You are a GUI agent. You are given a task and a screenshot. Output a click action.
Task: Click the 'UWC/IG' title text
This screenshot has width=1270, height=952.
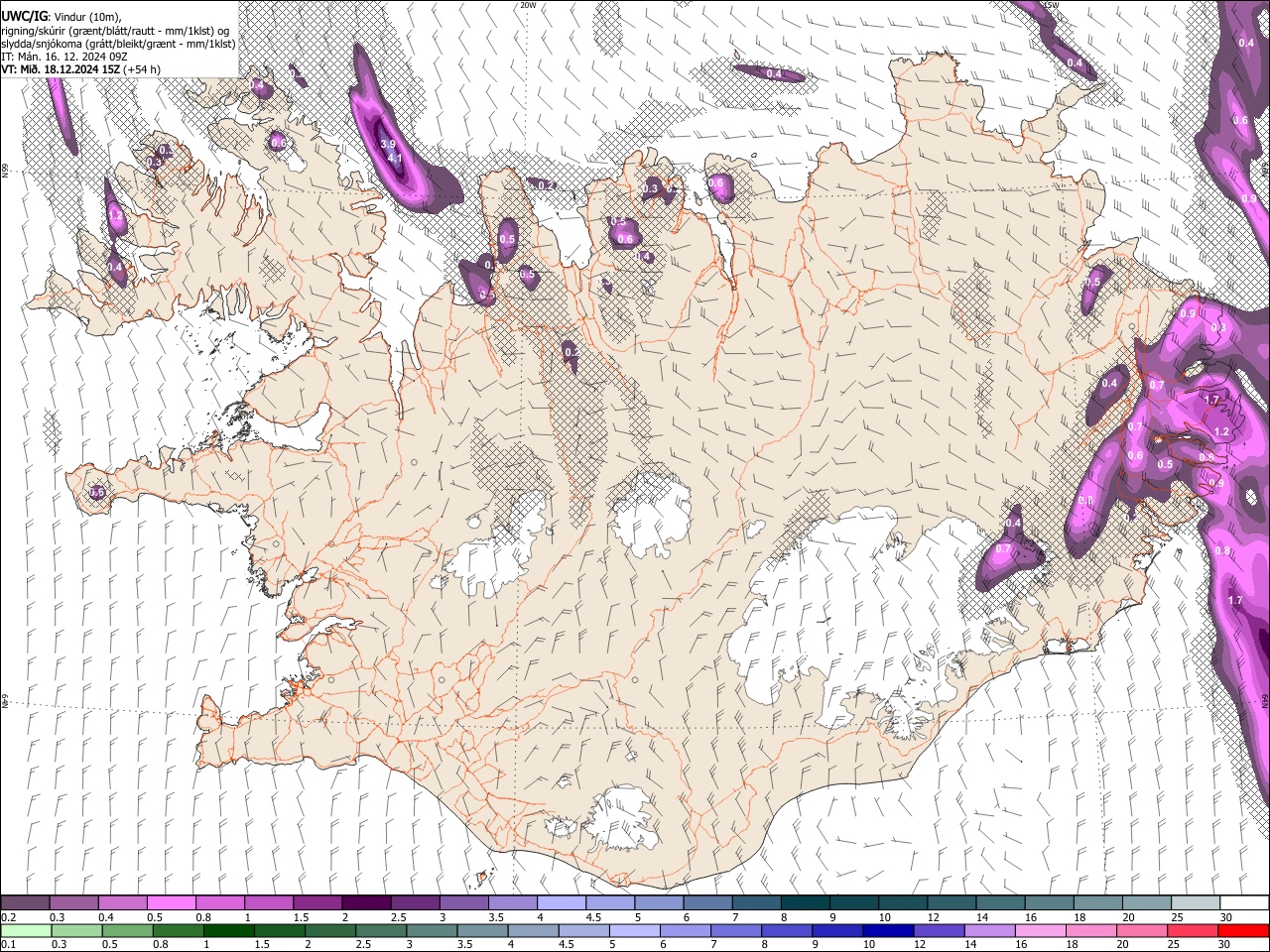(x=24, y=16)
